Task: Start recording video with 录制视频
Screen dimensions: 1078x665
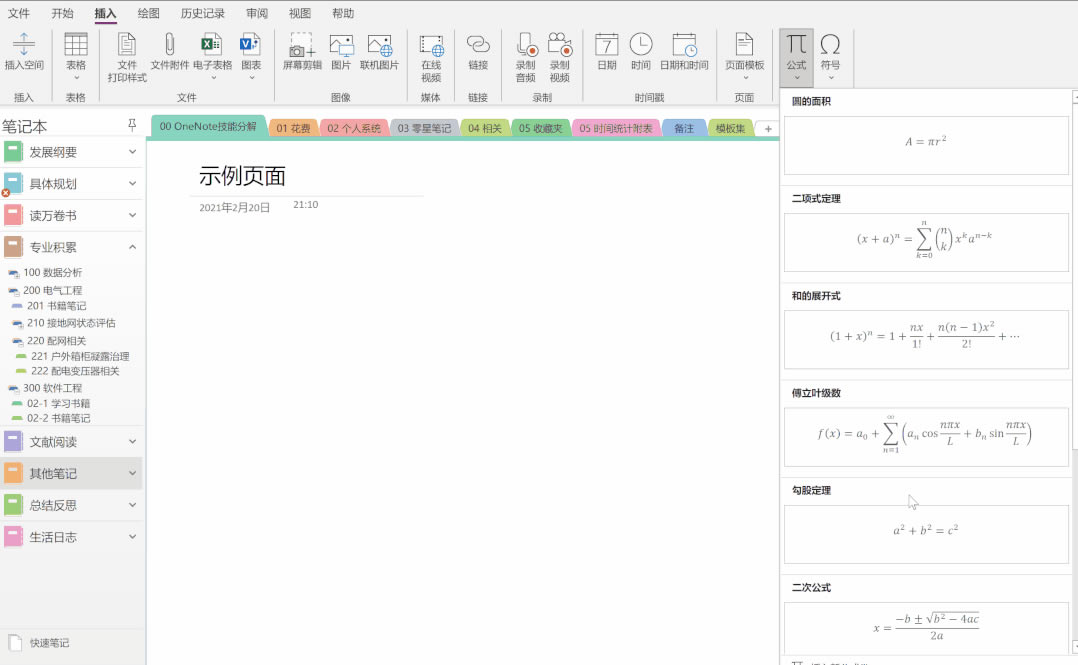Action: (559, 55)
